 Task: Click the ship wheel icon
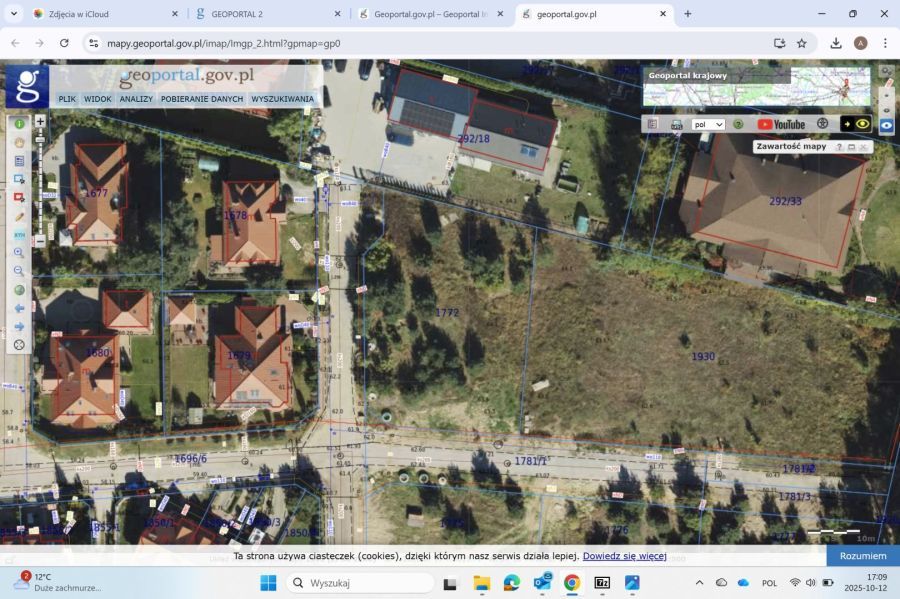click(x=823, y=123)
